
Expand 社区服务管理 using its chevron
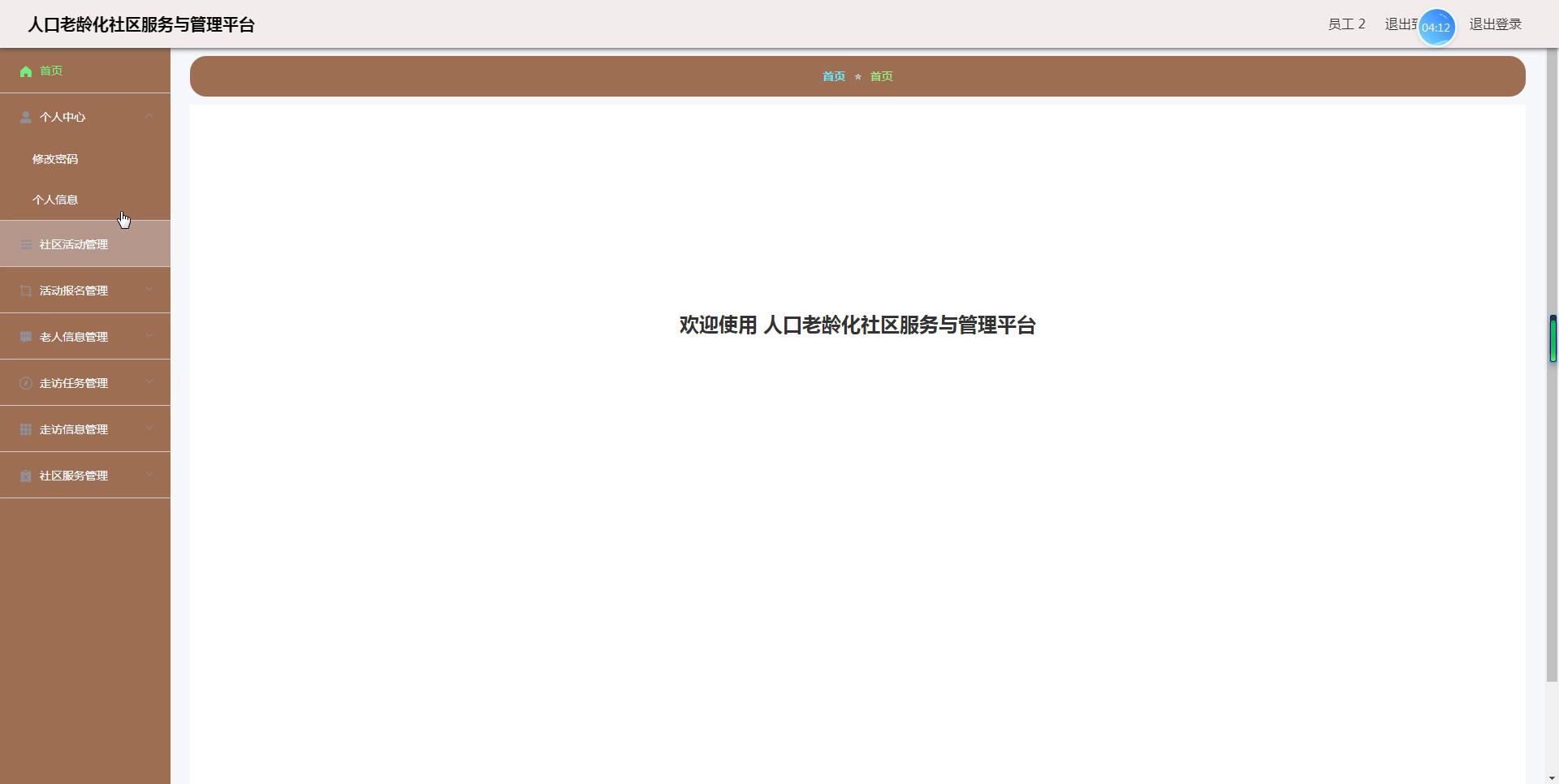point(149,475)
